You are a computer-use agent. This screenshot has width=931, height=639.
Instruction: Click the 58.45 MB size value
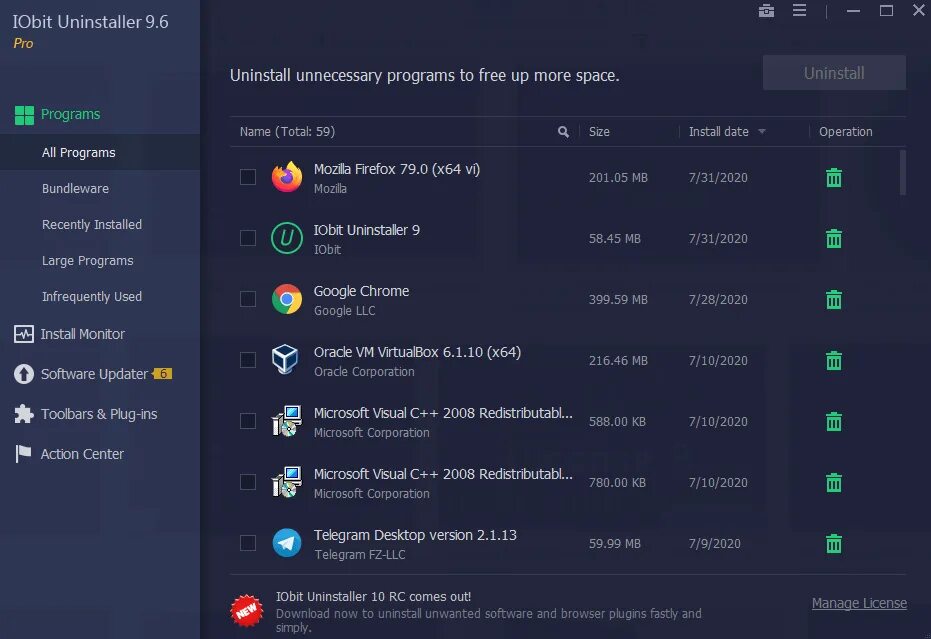tap(615, 239)
